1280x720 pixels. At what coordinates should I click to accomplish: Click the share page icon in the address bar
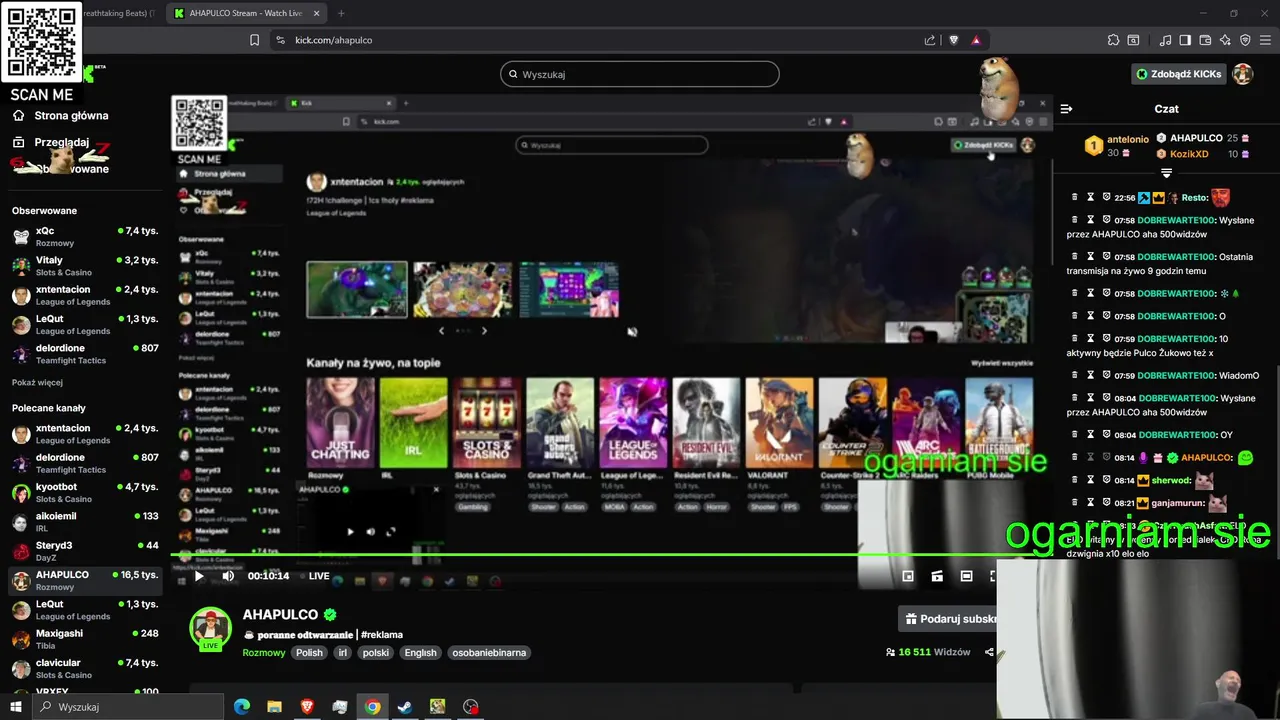click(x=930, y=40)
